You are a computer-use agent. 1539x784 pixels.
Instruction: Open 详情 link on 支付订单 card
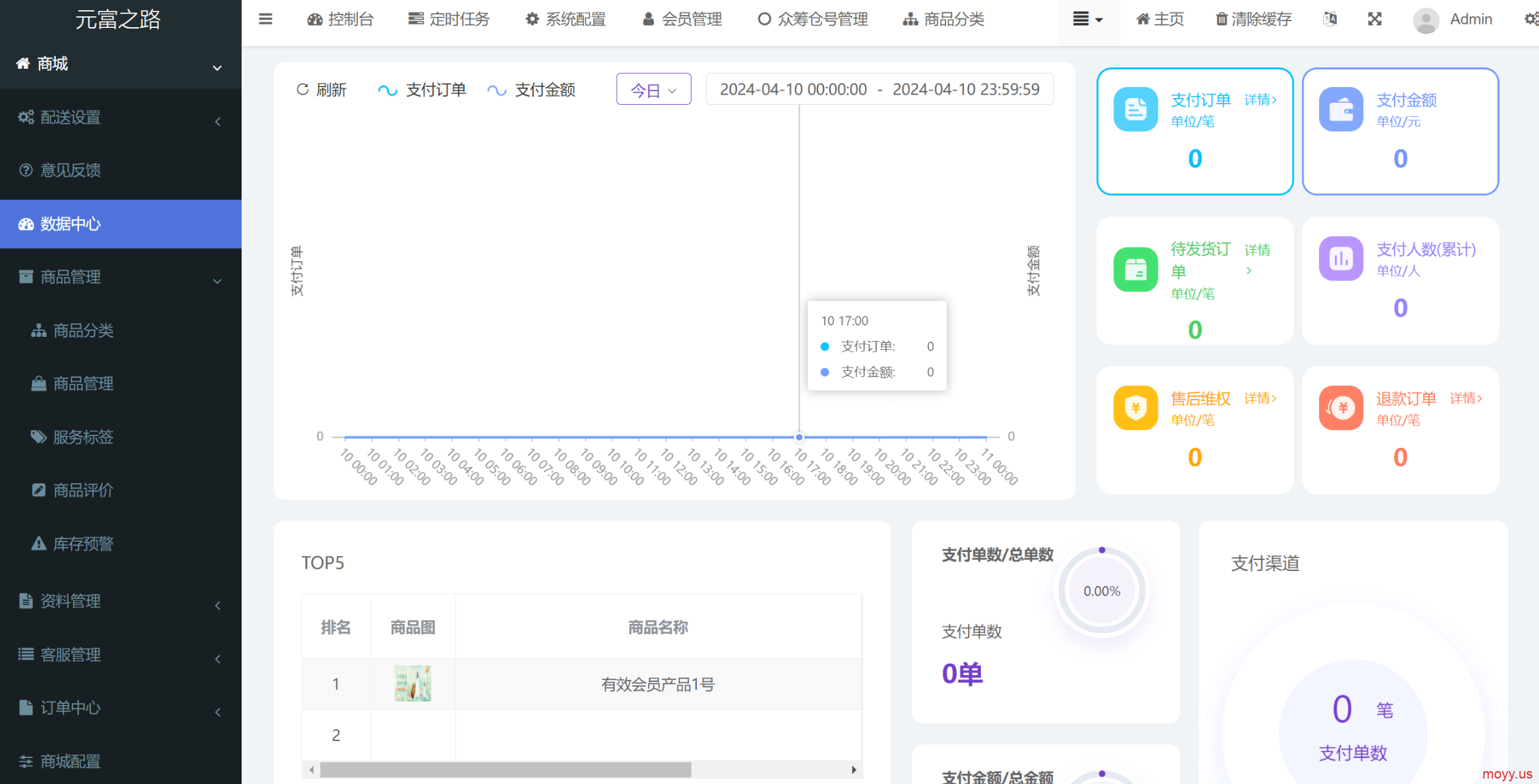tap(1260, 100)
